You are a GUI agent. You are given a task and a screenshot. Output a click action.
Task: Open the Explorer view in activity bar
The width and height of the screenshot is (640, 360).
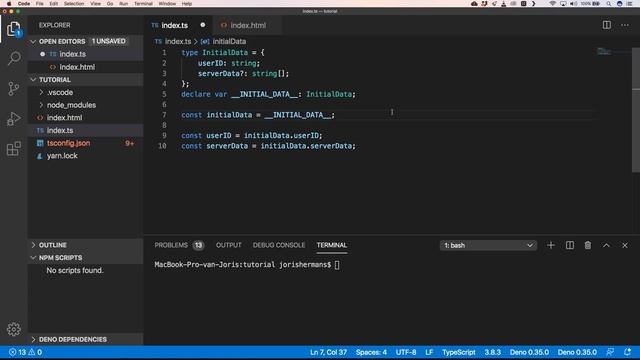(x=13, y=29)
